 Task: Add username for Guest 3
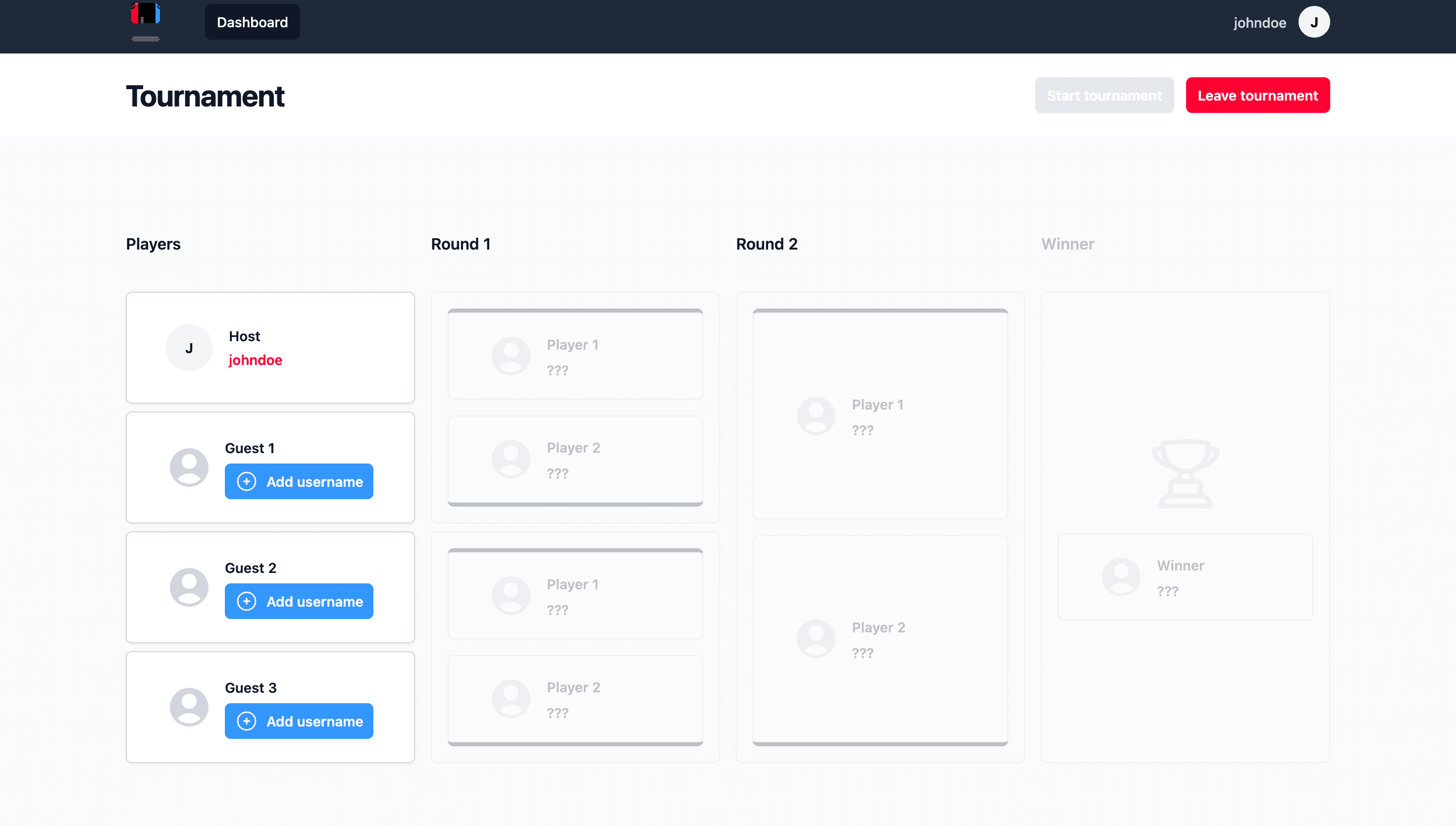[x=299, y=722]
